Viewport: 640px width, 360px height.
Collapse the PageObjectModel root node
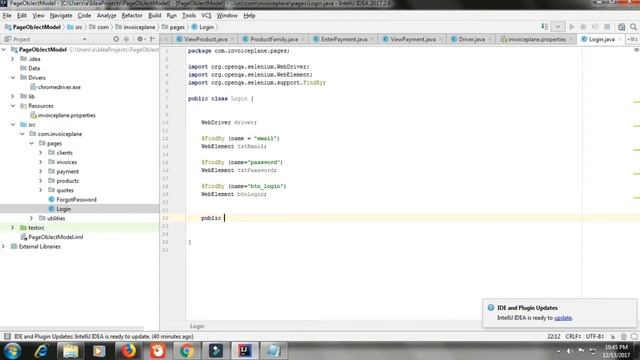pyautogui.click(x=4, y=49)
